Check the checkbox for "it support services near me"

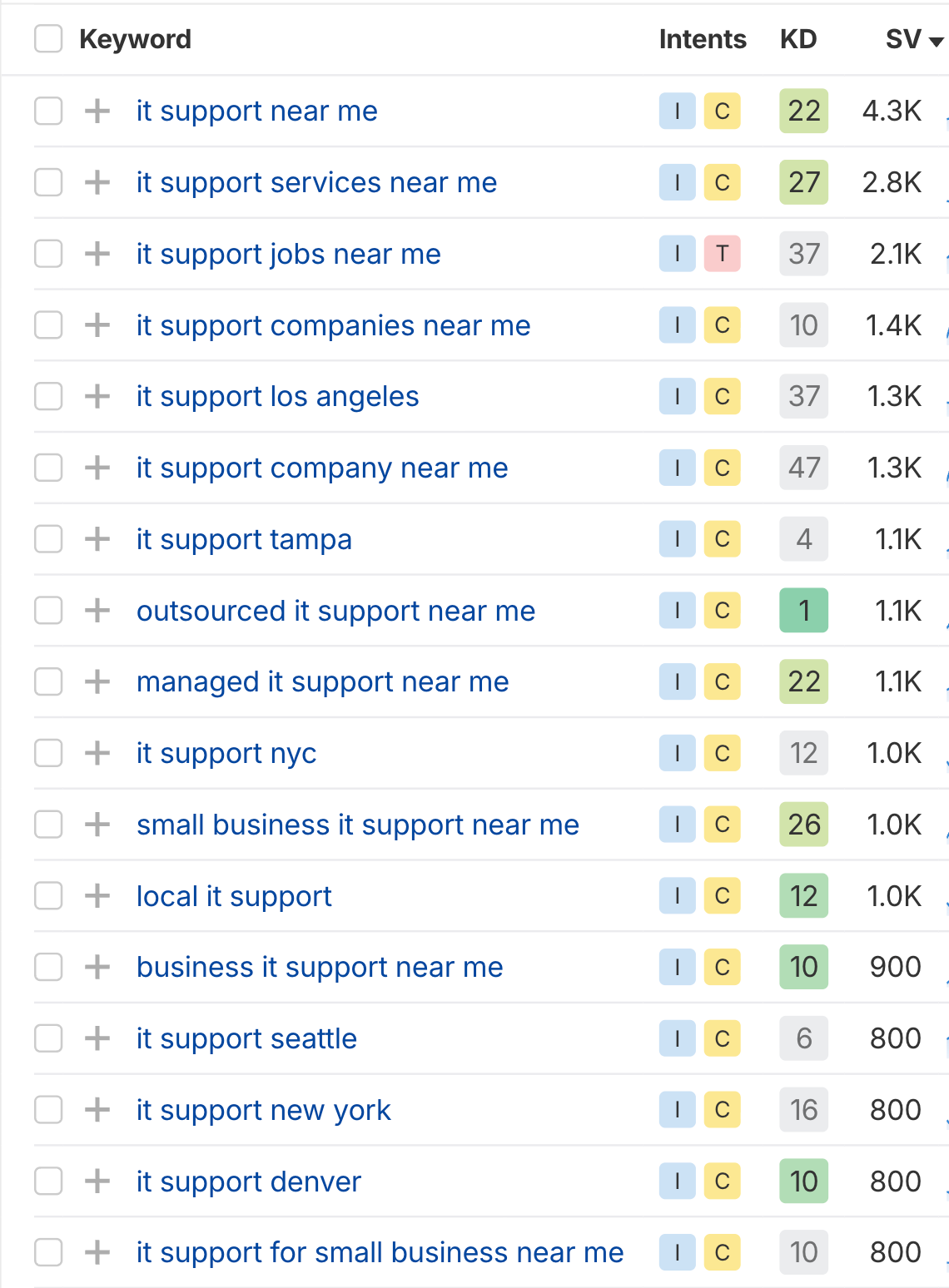[x=47, y=182]
